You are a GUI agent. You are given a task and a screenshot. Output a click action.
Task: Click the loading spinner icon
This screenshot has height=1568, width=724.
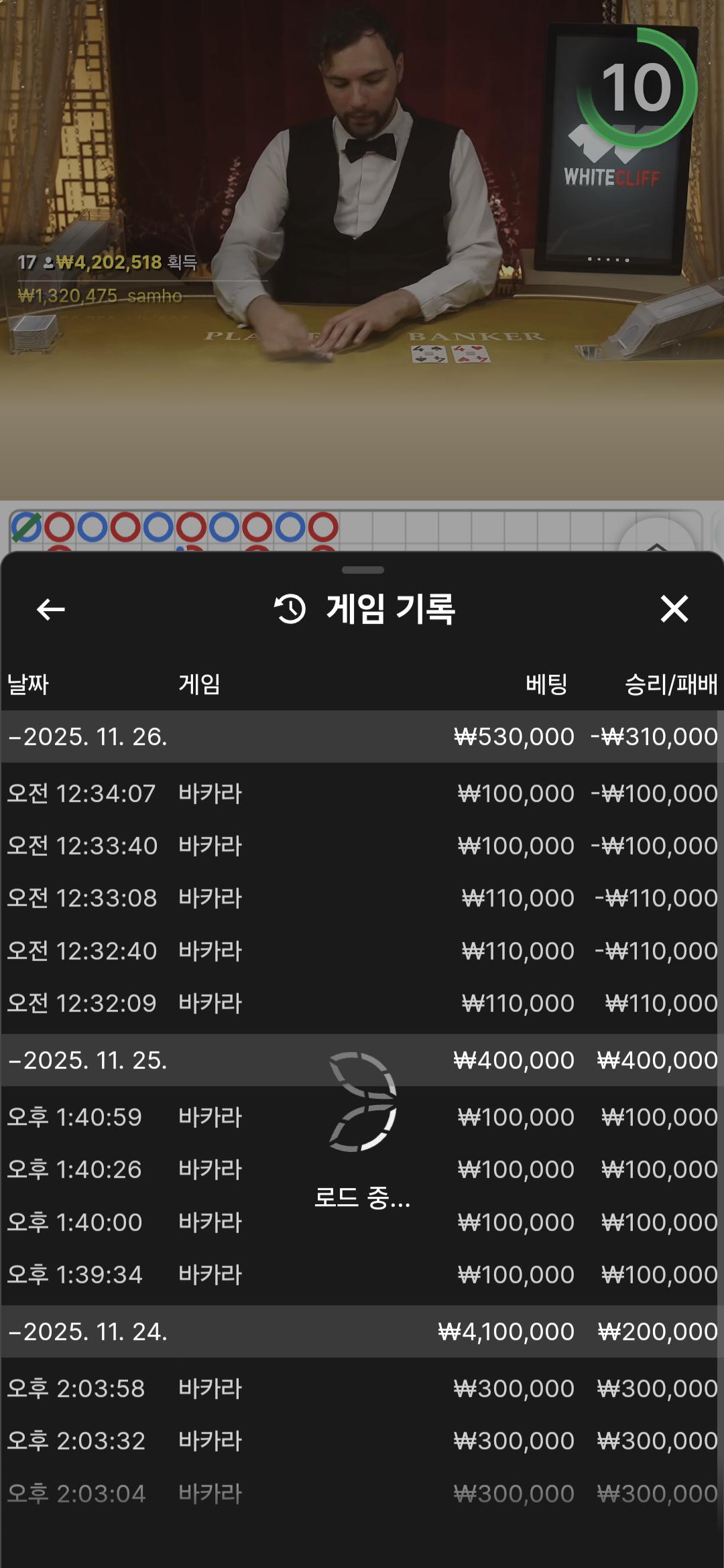pyautogui.click(x=363, y=1102)
